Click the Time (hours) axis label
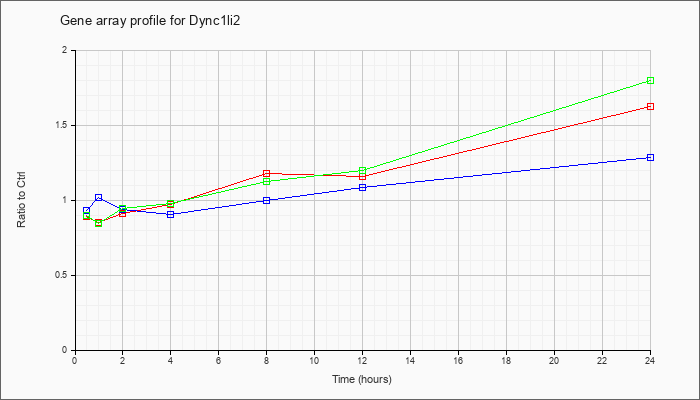Screen dimensions: 700x400 [362, 379]
